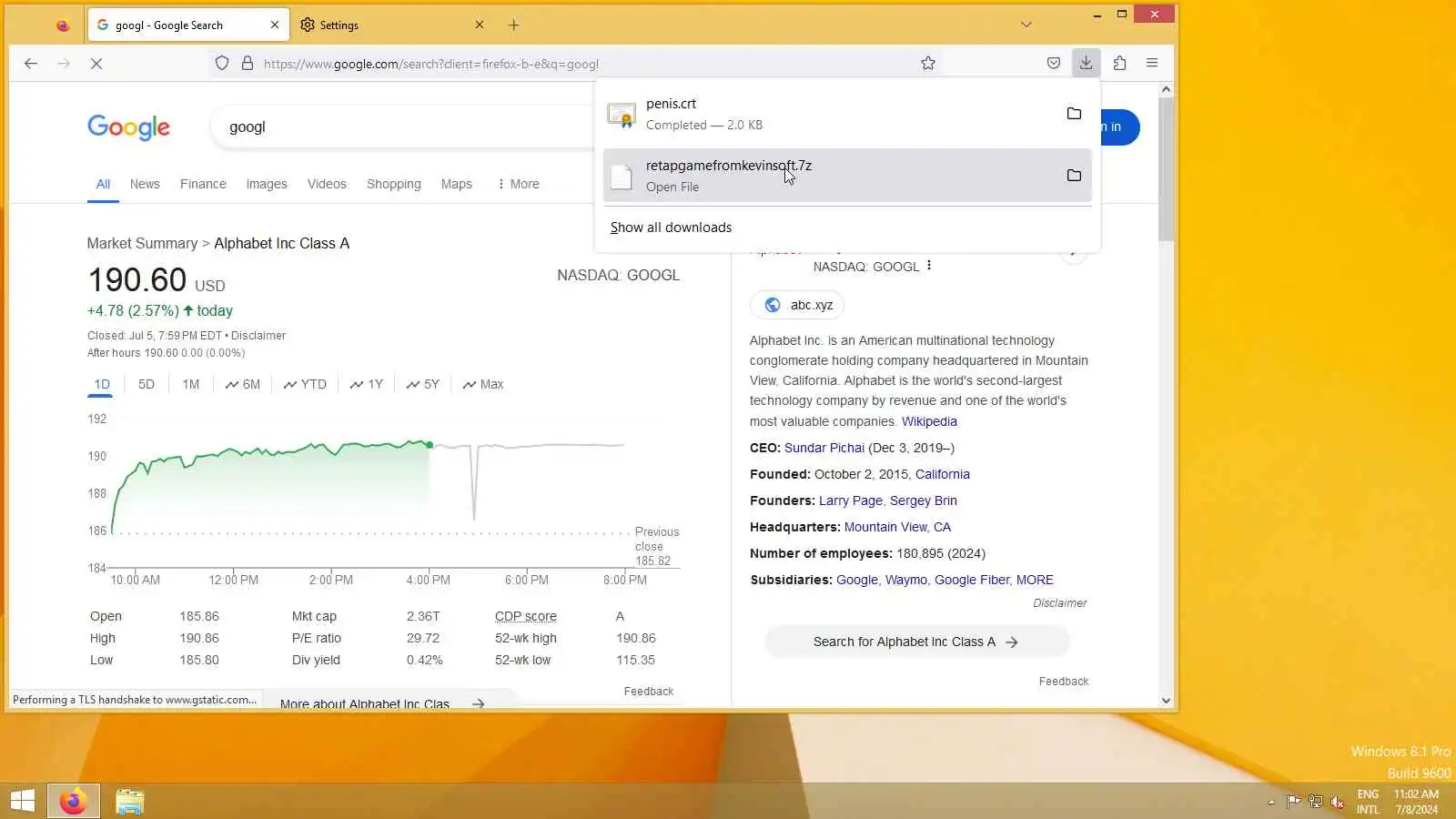
Task: Open the Sundar Pichai link
Action: tap(824, 448)
